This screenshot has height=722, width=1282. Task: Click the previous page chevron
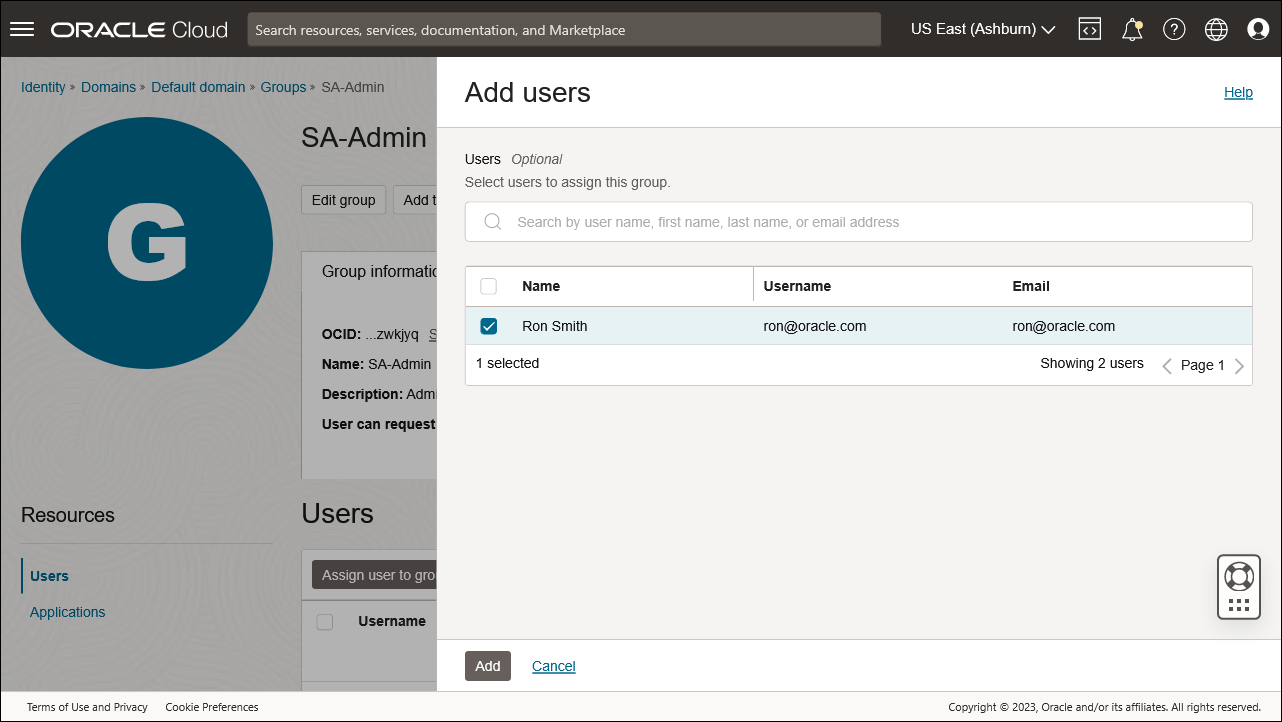[1167, 365]
